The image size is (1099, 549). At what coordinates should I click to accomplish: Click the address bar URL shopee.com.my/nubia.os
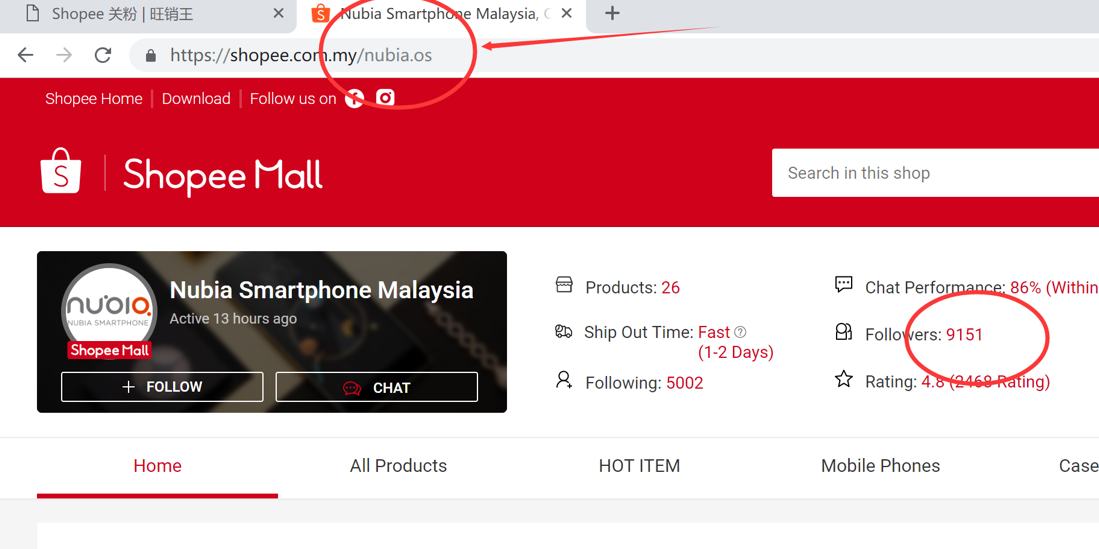point(301,55)
